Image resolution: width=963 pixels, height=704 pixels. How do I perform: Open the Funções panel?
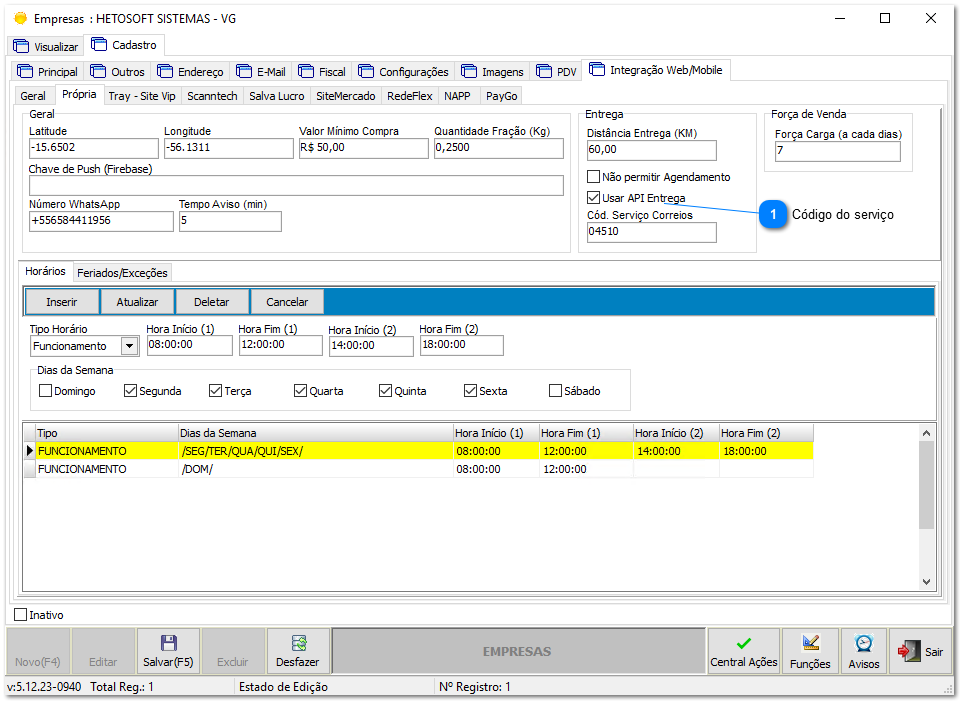pos(810,651)
